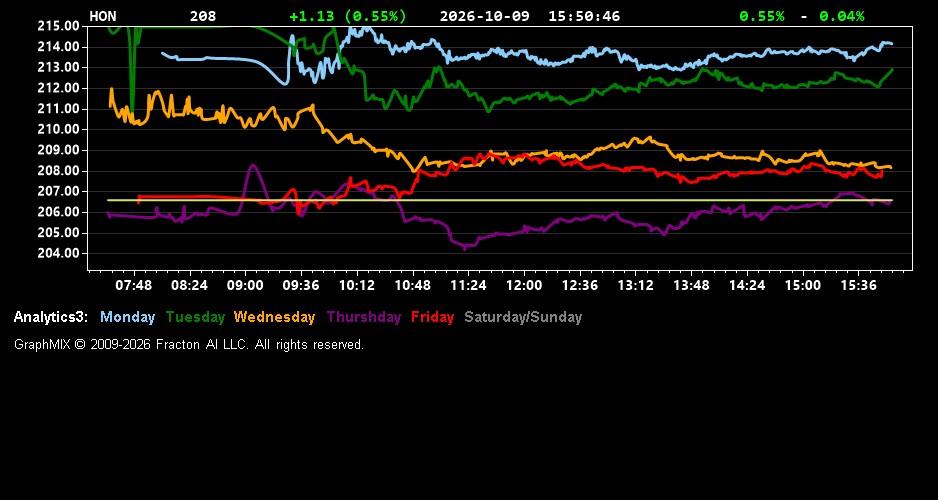This screenshot has width=938, height=500.
Task: Click the 12:36 time axis label
Action: (x=580, y=285)
